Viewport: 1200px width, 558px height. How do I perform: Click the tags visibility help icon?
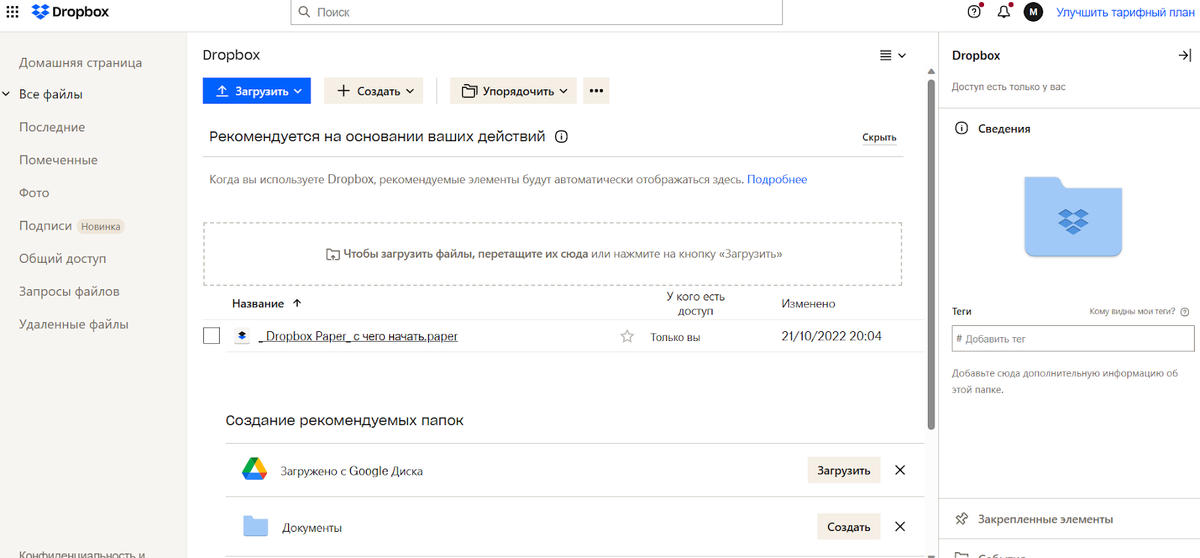(x=1185, y=312)
